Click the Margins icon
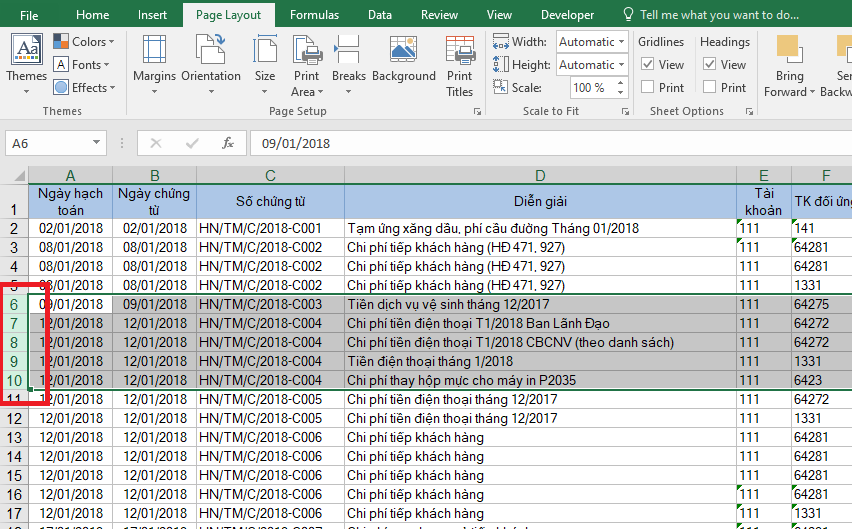This screenshot has height=529, width=852. [x=154, y=50]
